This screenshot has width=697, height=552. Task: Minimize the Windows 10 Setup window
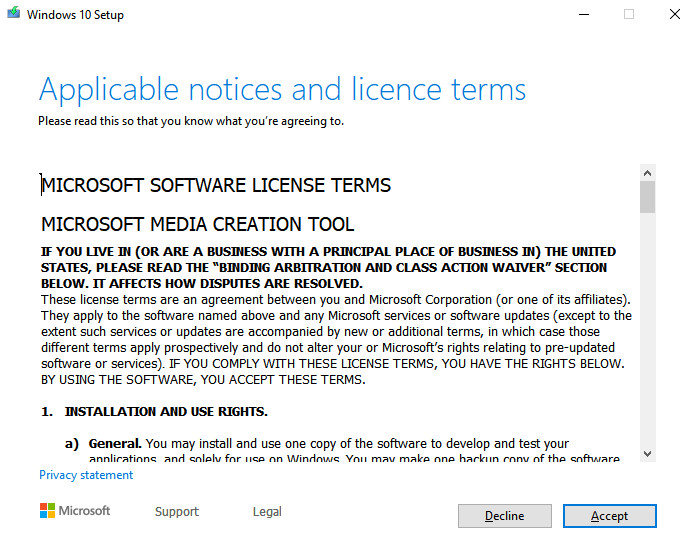pos(584,14)
